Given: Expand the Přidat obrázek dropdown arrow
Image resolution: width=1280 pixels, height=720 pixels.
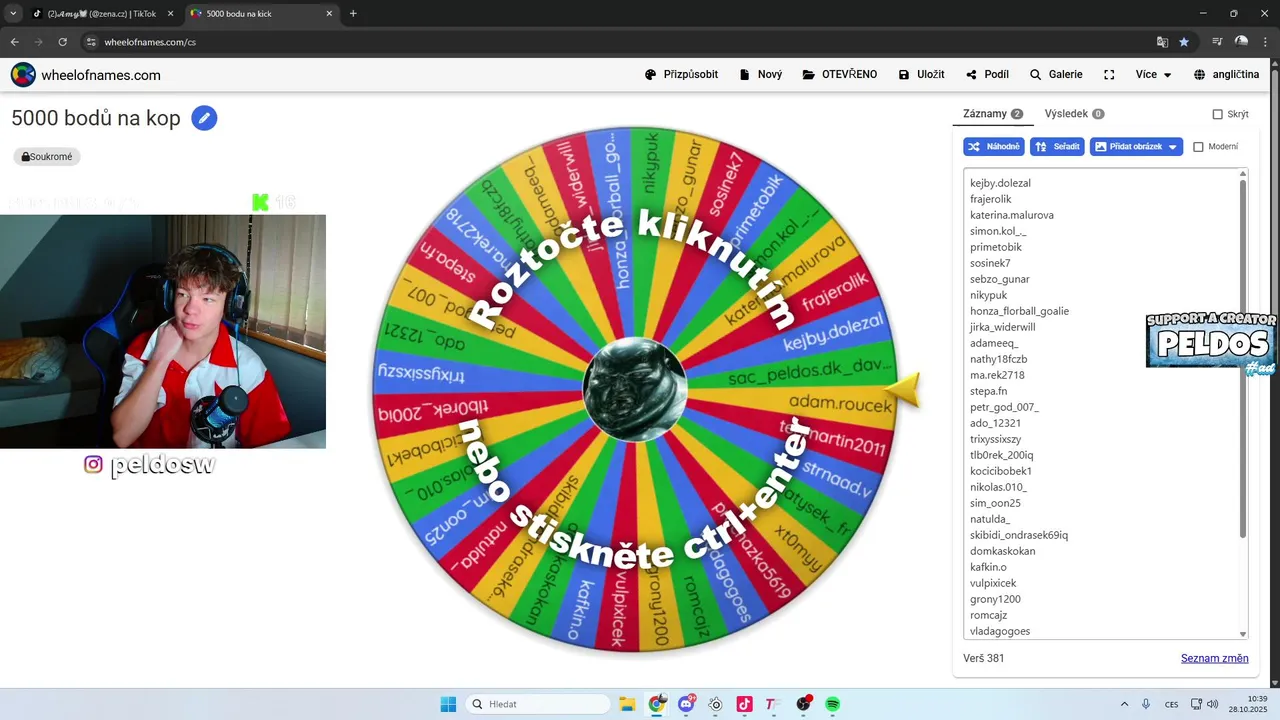Looking at the screenshot, I should coord(1174,147).
